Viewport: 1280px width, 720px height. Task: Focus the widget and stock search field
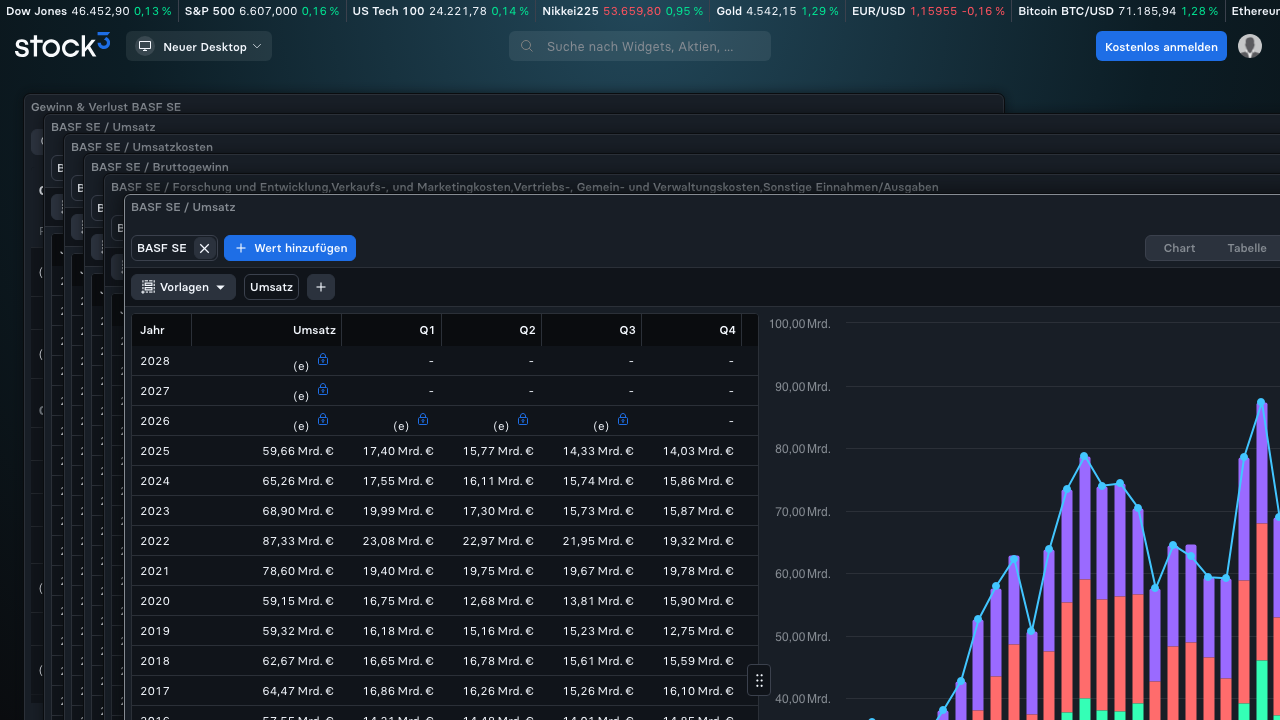pyautogui.click(x=640, y=46)
